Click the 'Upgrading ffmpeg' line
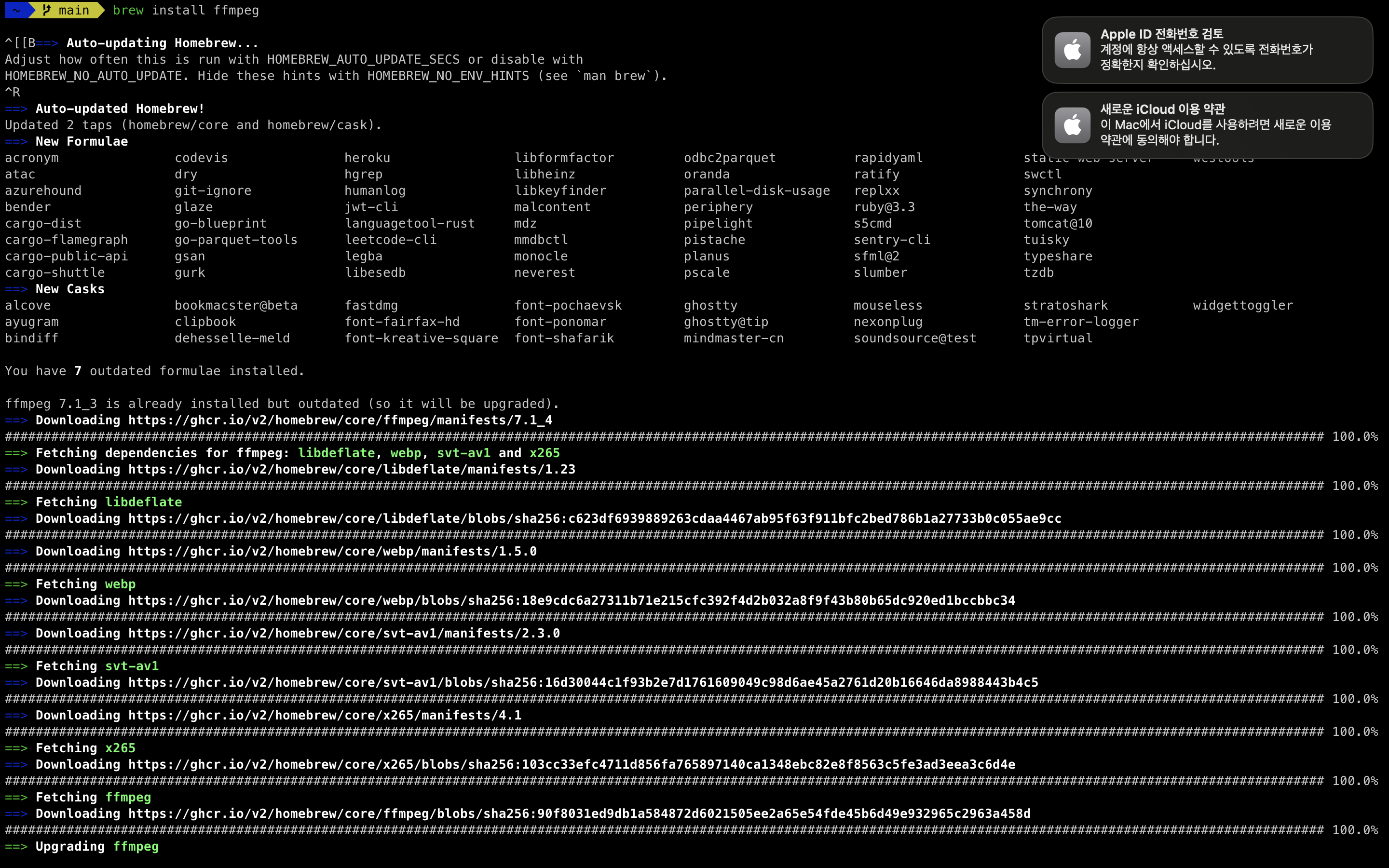This screenshot has height=868, width=1389. (82, 846)
